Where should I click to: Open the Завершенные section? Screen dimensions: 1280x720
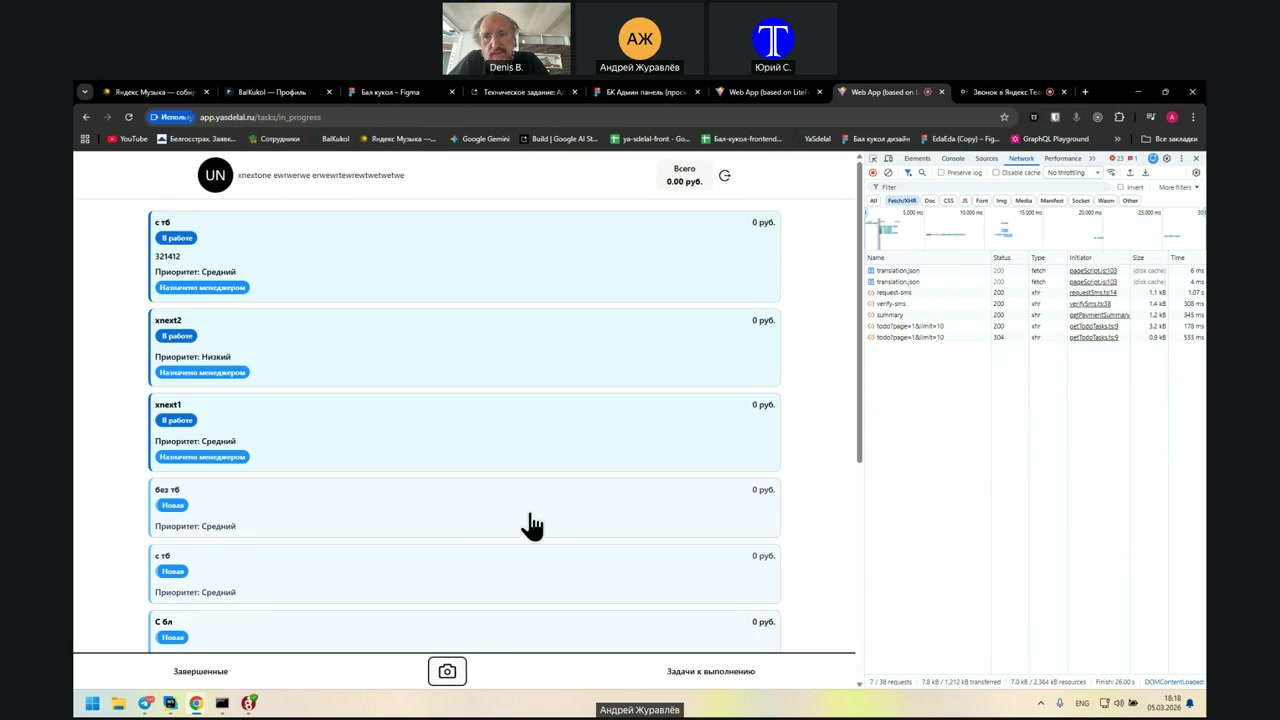click(200, 672)
